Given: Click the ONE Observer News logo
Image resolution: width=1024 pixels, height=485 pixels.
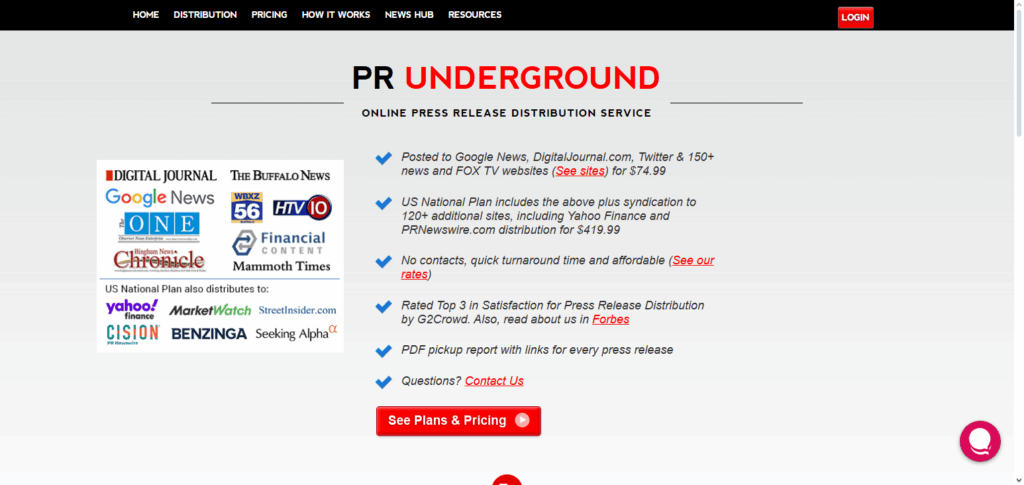Looking at the screenshot, I should [x=159, y=228].
